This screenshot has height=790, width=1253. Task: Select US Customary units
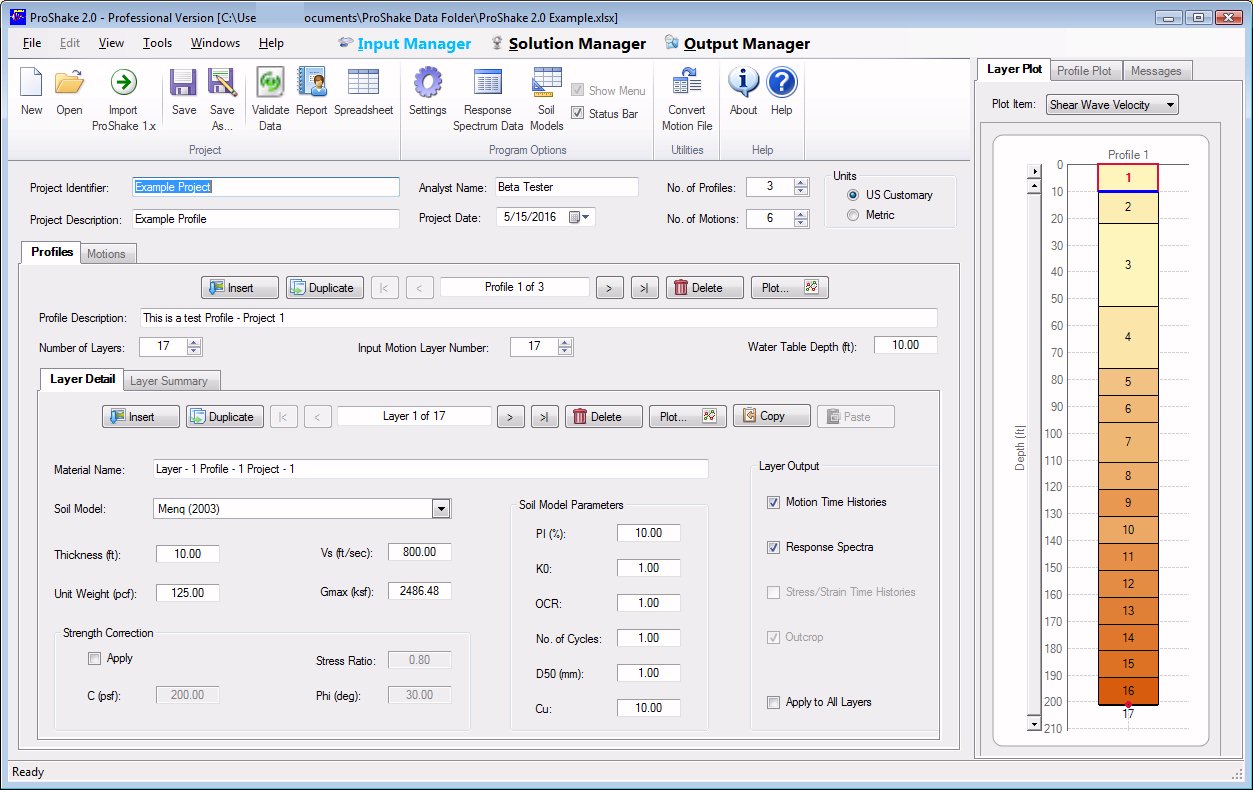[852, 195]
